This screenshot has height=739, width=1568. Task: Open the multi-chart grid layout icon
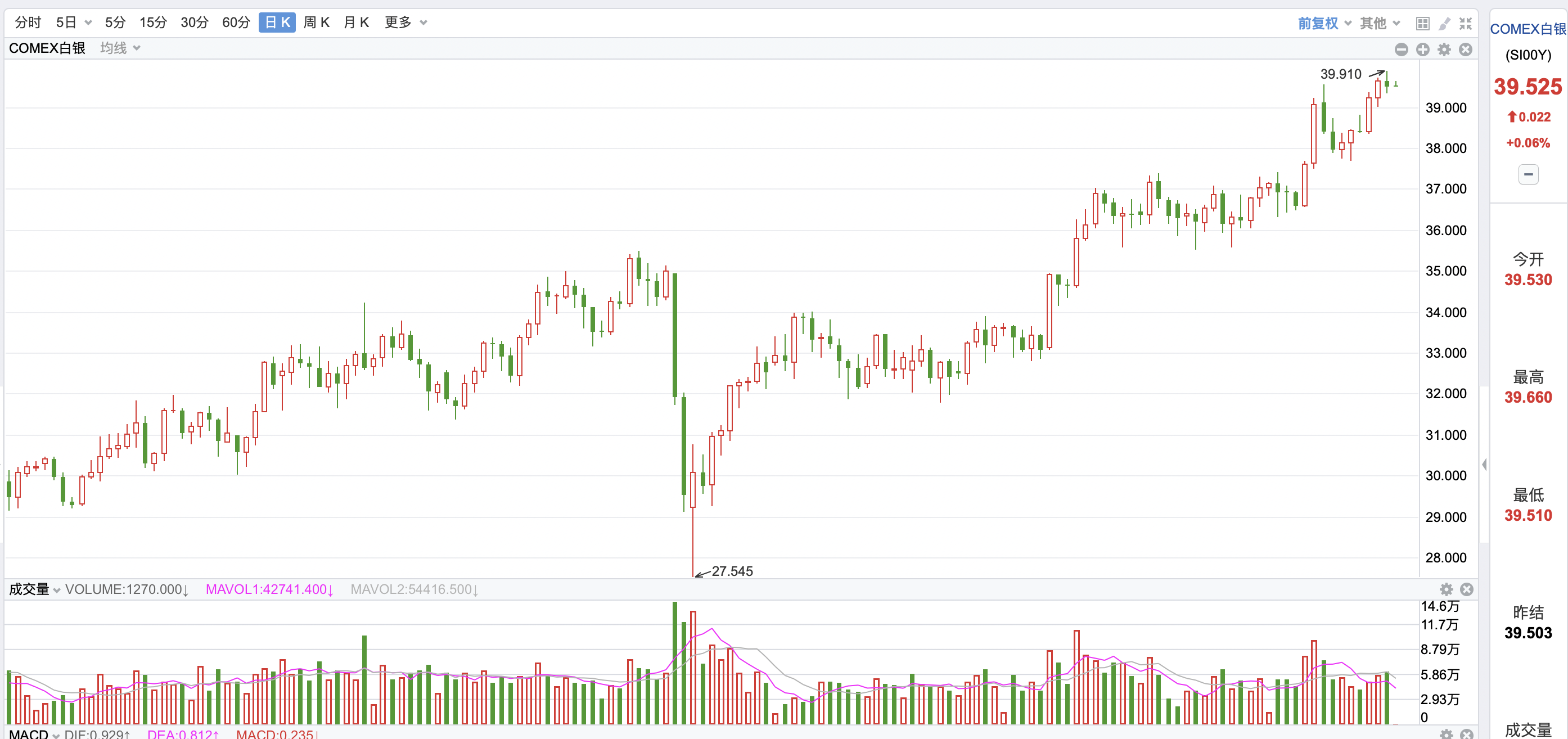(1422, 24)
